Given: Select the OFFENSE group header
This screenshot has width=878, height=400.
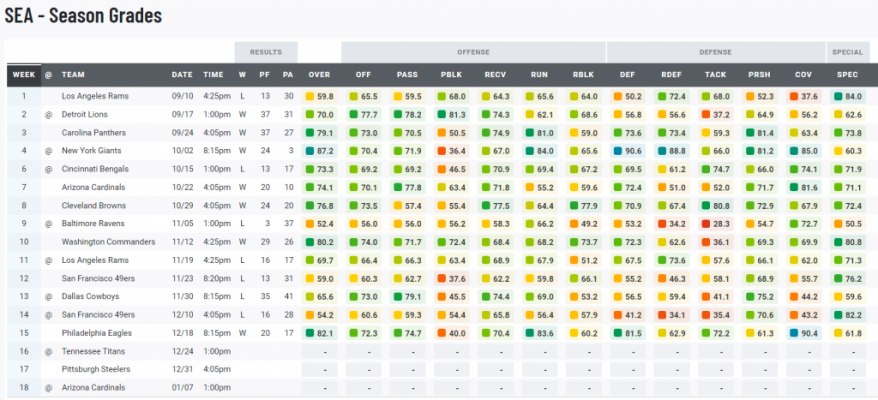Looking at the screenshot, I should pos(473,52).
